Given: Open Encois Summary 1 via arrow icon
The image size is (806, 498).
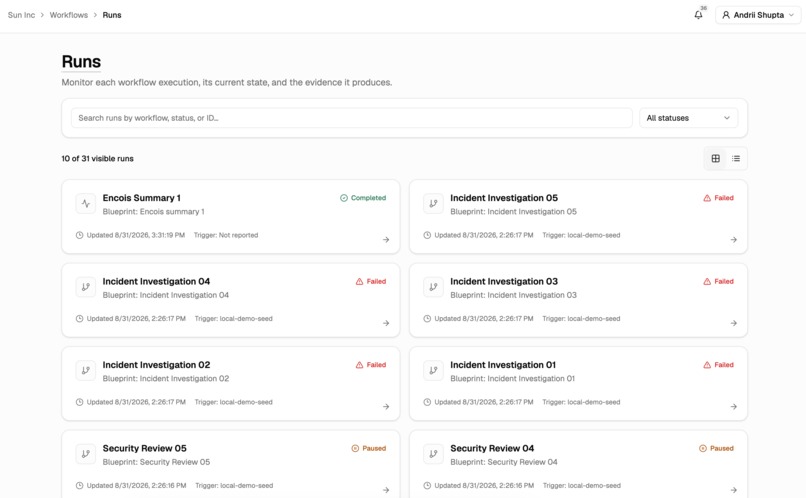Looking at the screenshot, I should 386,239.
